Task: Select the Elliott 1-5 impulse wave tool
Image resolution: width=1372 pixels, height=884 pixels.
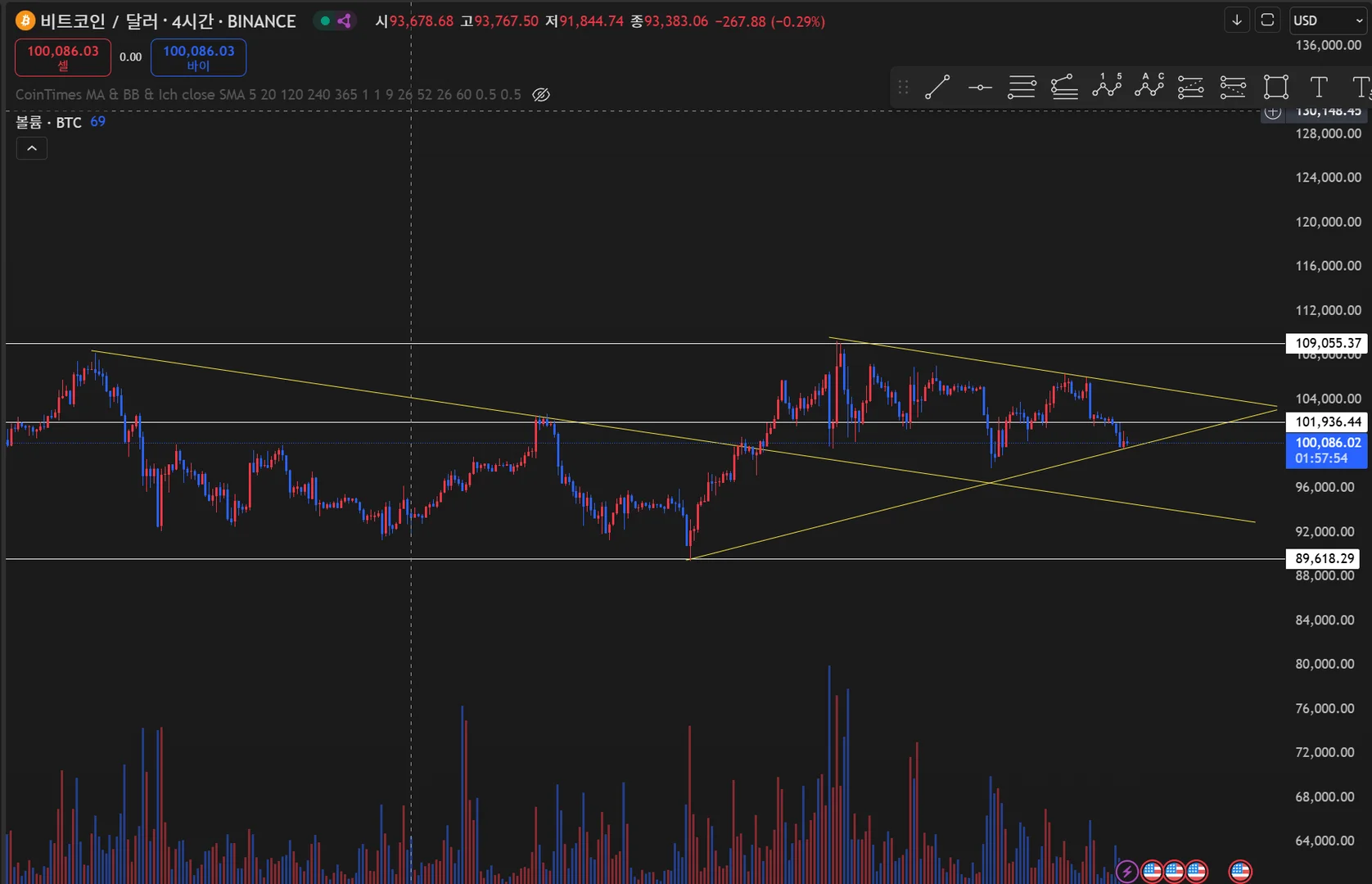Action: (x=1107, y=86)
